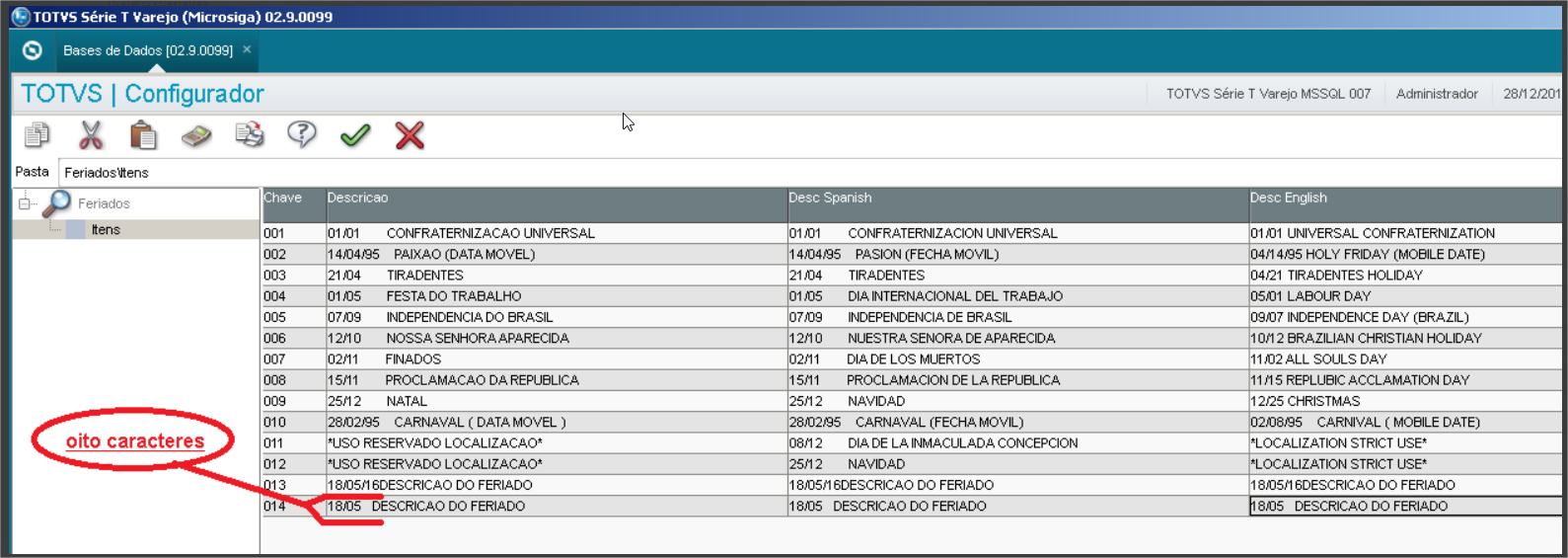Image resolution: width=1568 pixels, height=558 pixels.
Task: Click the TOTVS logo icon beside the tab
Action: pos(32,50)
